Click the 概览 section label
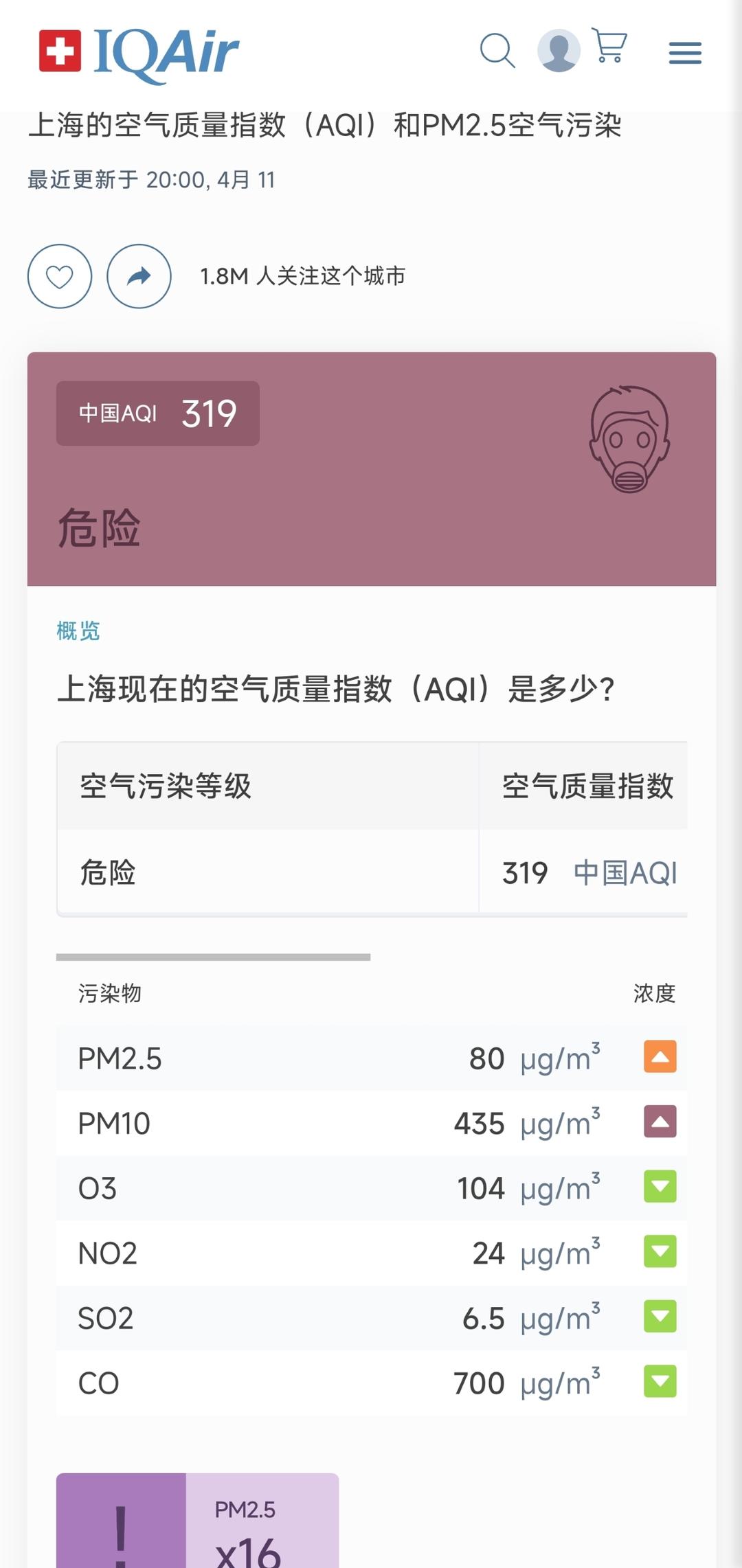 [x=78, y=630]
